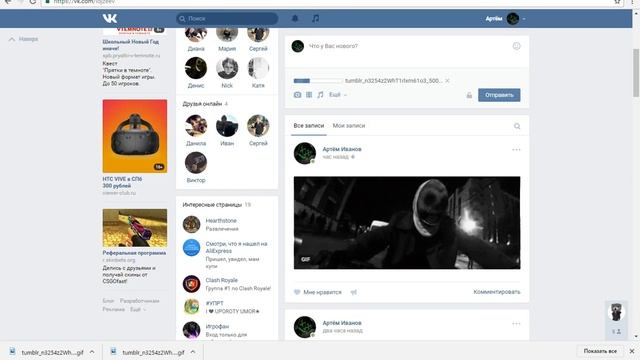
Task: Open the Игрофан page icon
Action: 191,330
